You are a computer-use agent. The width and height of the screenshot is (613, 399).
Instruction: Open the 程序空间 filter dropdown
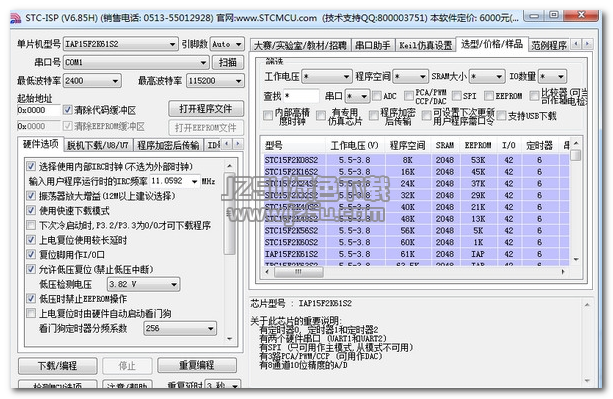tap(410, 77)
